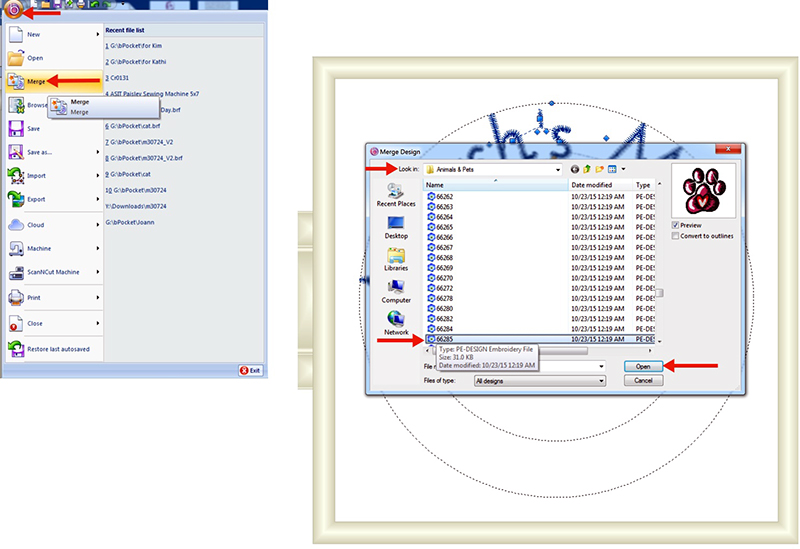This screenshot has height=549, width=800.
Task: Enable Convert to outlines checkbox
Action: 677,236
